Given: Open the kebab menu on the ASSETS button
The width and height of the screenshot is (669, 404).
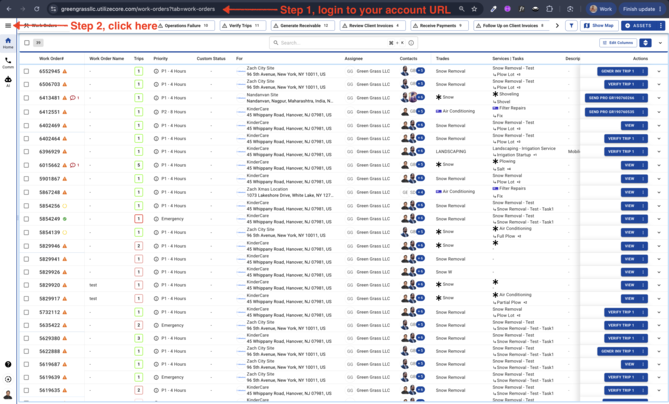Looking at the screenshot, I should tap(660, 26).
